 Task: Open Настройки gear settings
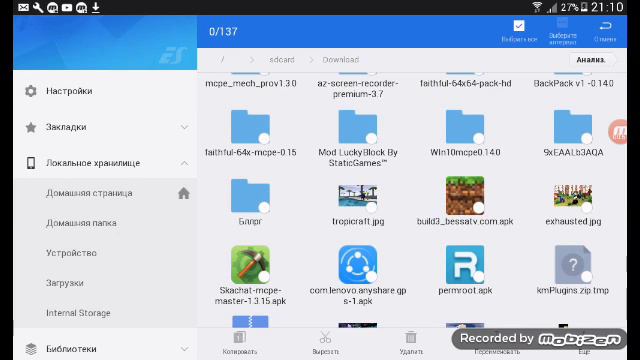[31, 91]
